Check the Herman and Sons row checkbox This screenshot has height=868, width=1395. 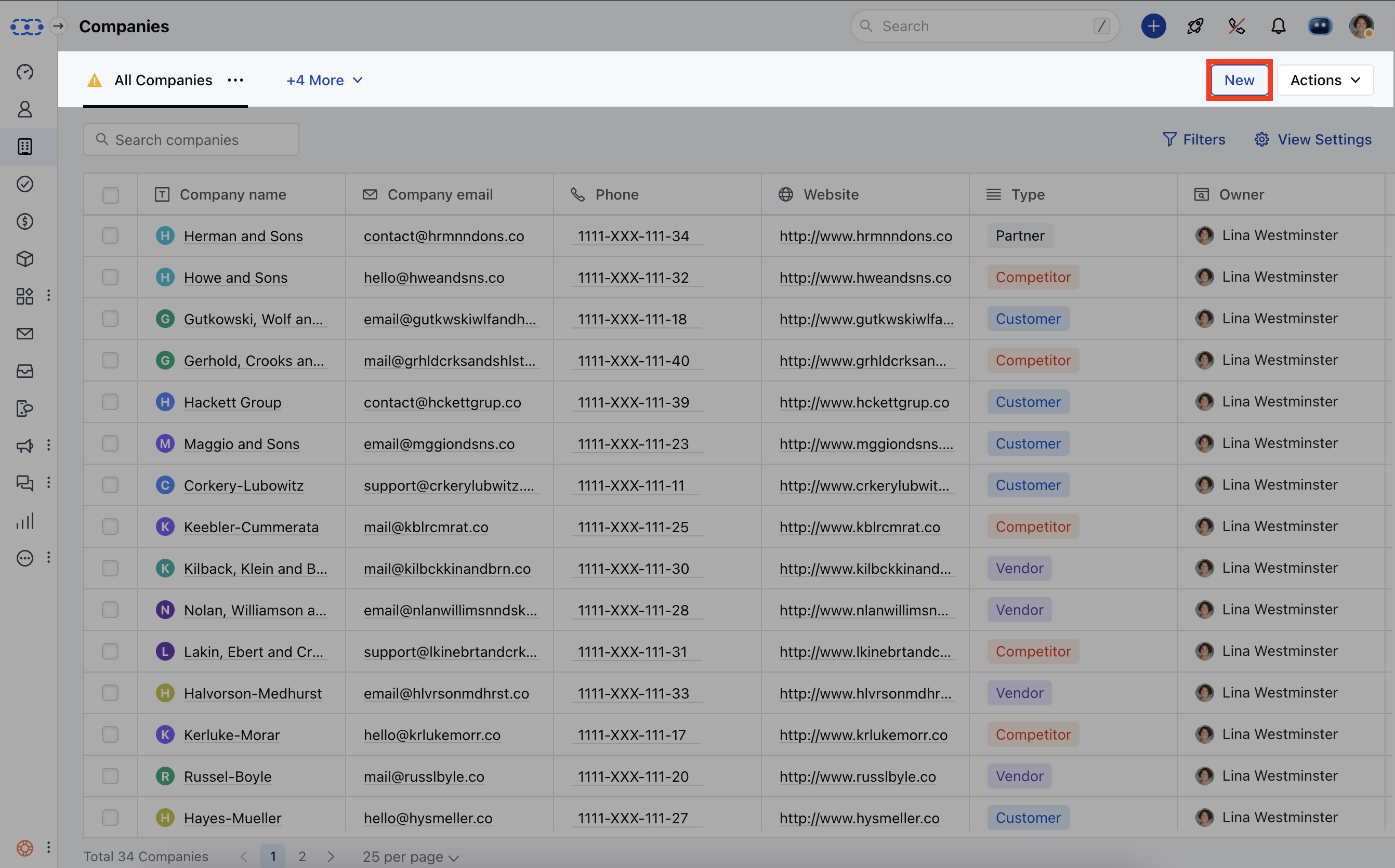point(110,235)
